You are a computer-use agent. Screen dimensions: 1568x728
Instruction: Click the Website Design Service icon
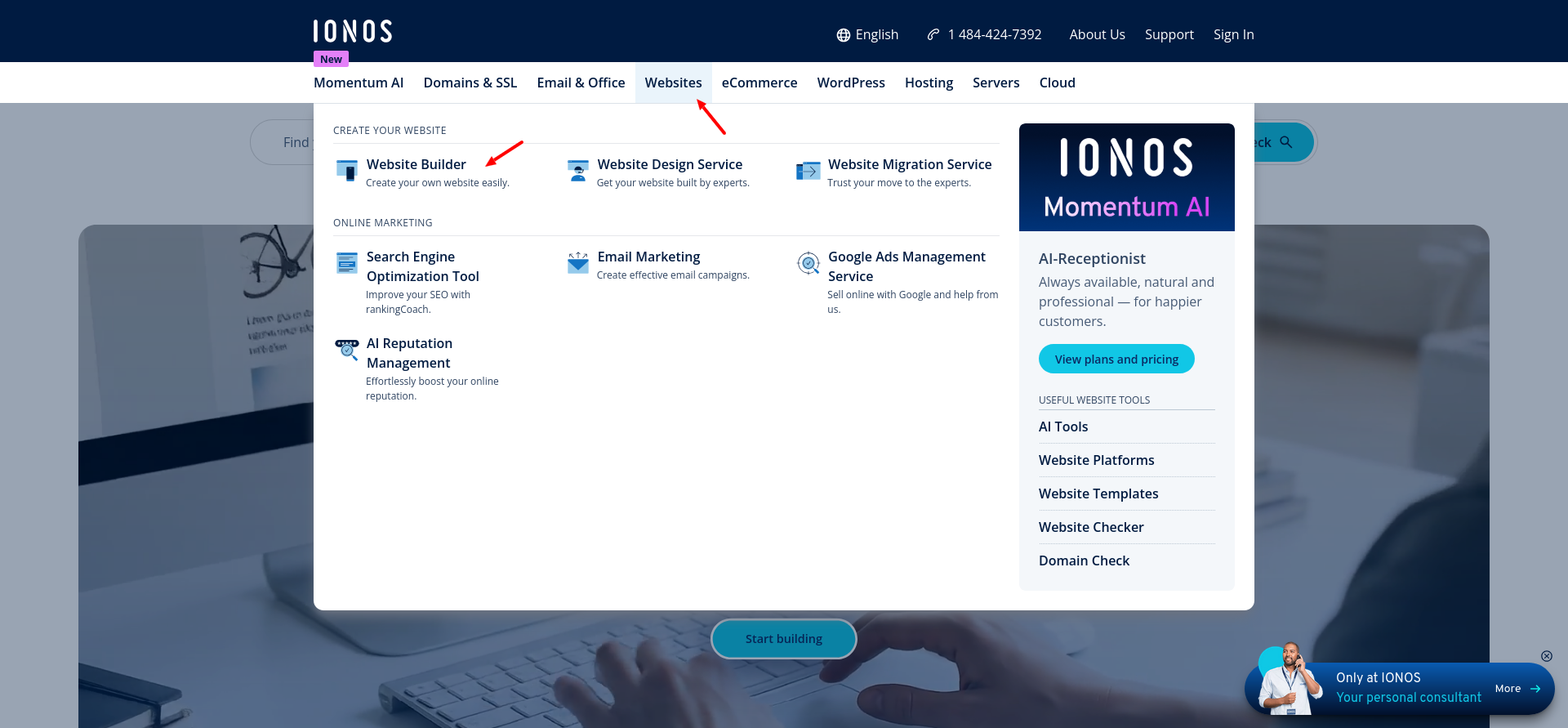578,171
